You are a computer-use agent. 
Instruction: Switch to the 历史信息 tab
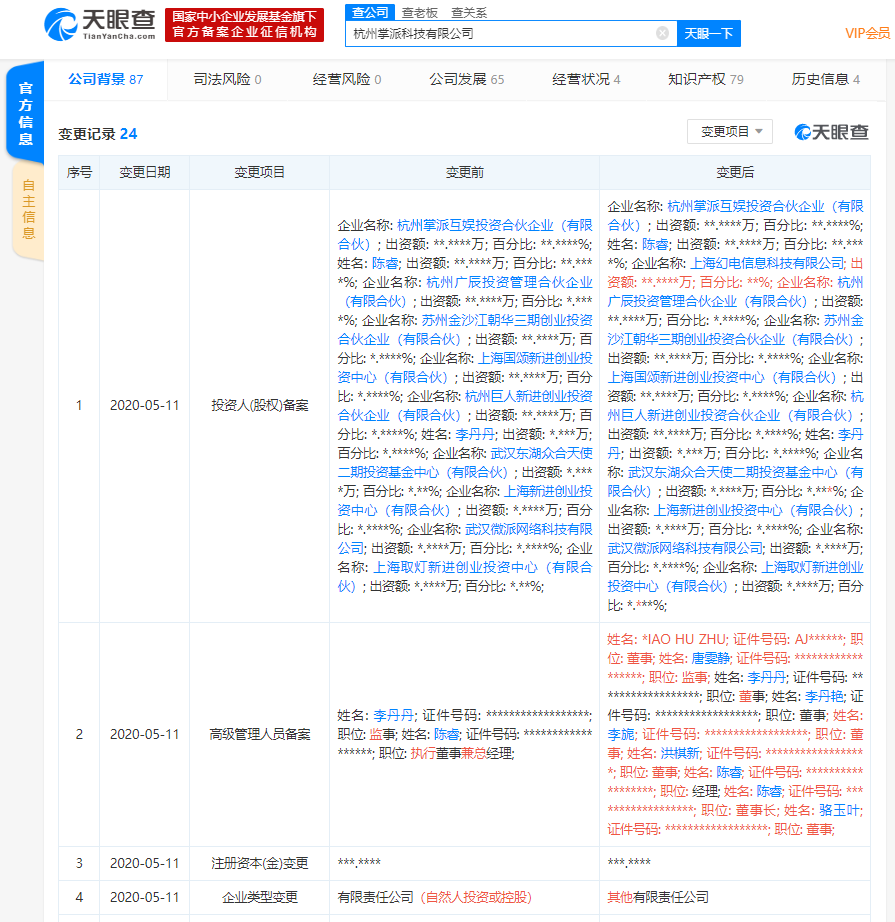825,79
